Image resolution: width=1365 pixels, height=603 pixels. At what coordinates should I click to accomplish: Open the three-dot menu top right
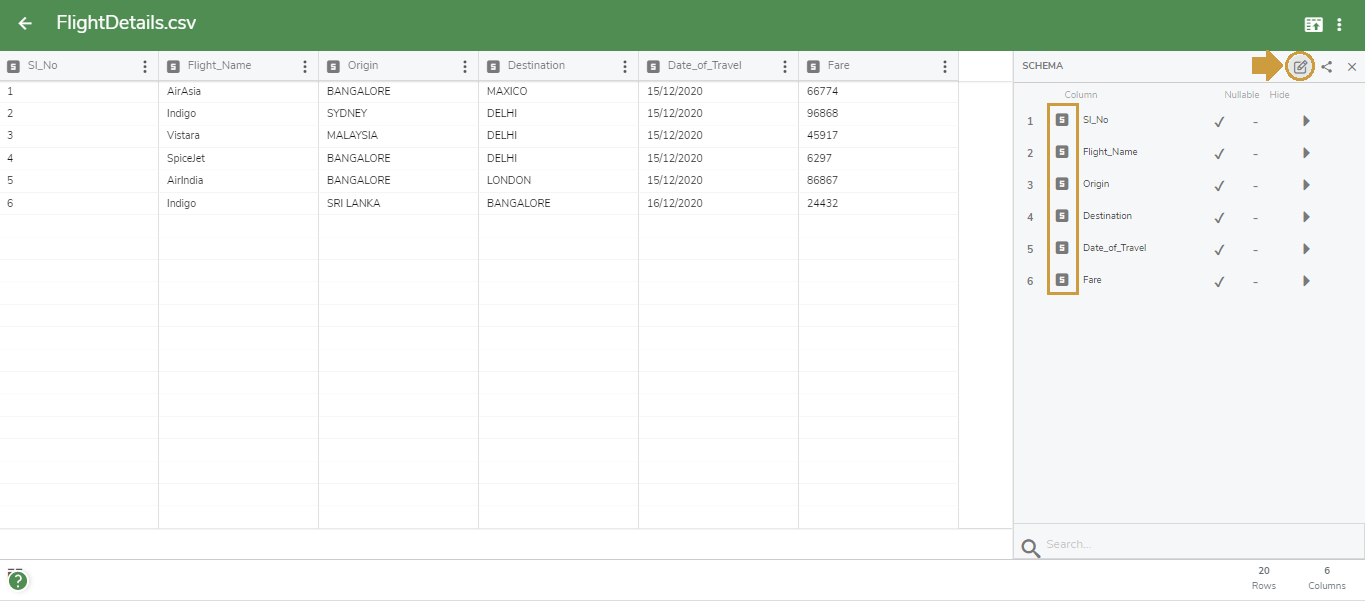point(1340,22)
